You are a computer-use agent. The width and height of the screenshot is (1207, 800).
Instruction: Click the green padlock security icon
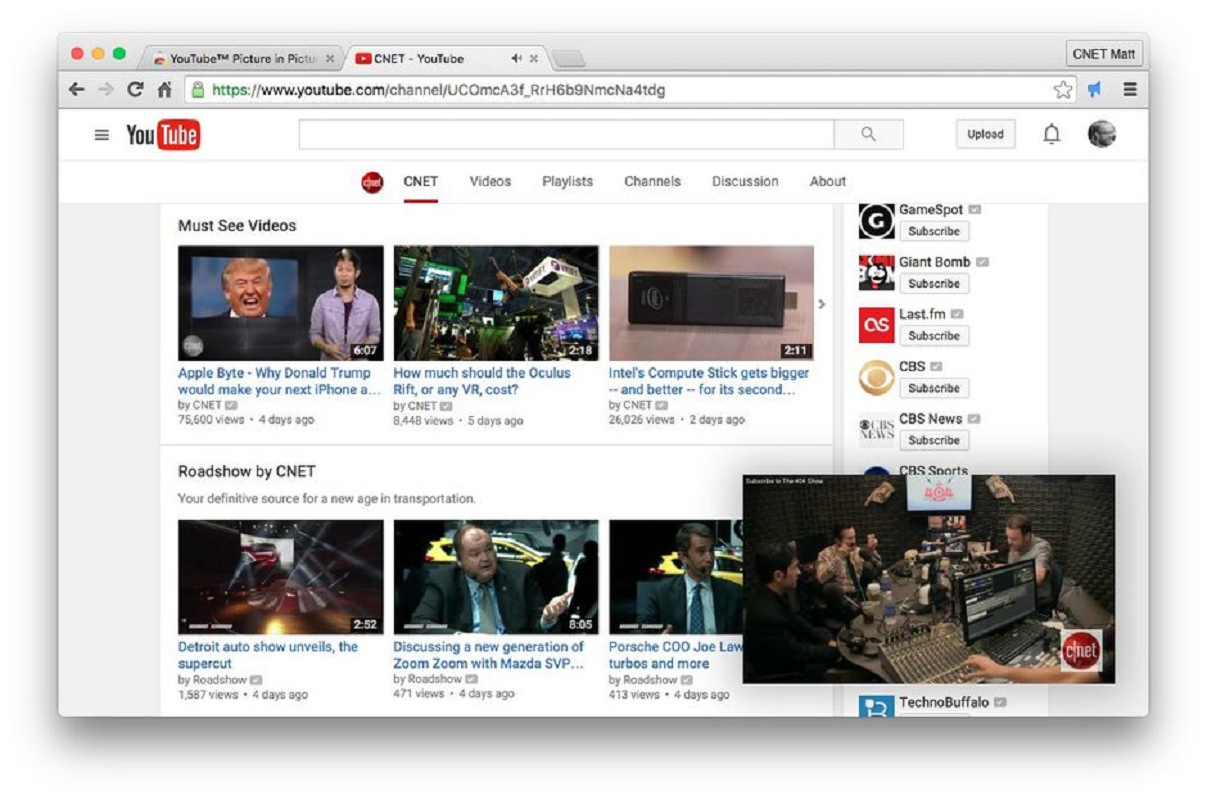coord(198,90)
